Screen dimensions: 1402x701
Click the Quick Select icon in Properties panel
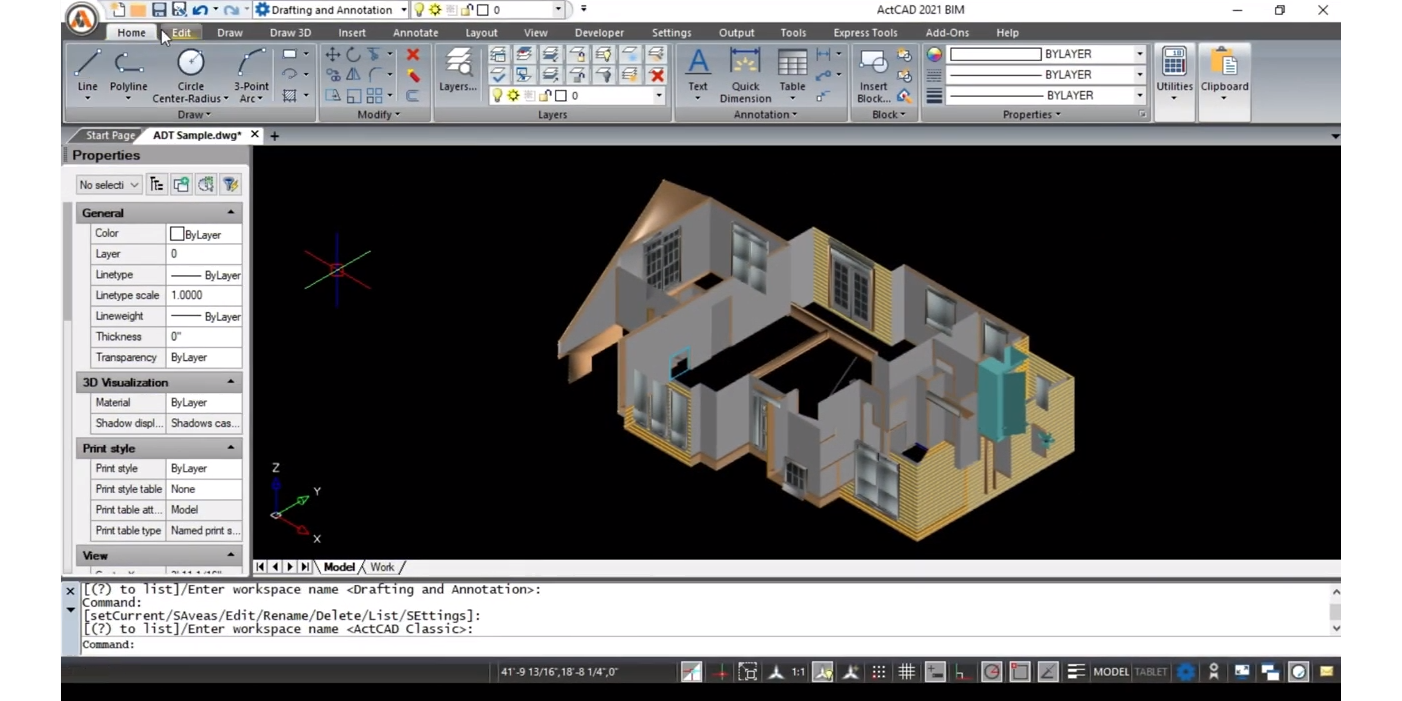pos(231,184)
